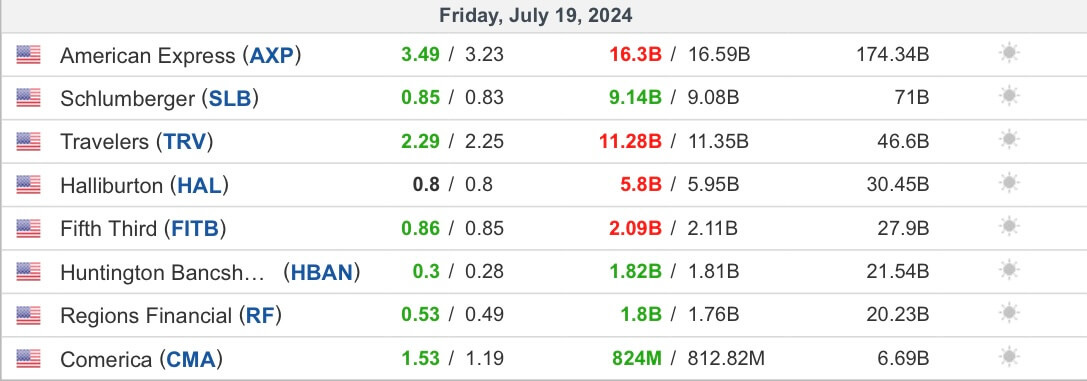Select Halliburton market cap 30.45B
The image size is (1087, 381).
[898, 184]
